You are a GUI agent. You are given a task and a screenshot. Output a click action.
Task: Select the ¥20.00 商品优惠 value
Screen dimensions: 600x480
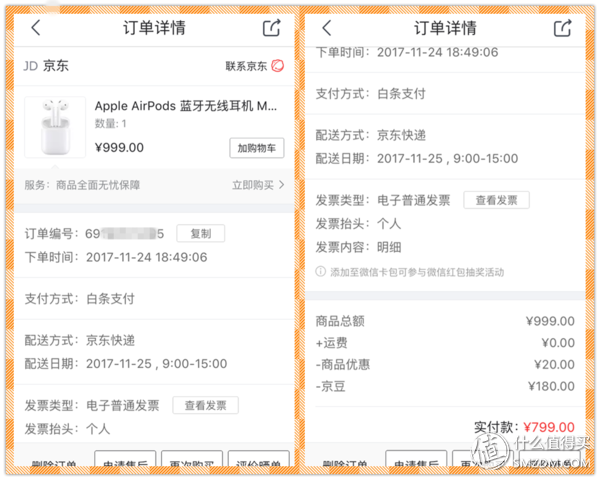[554, 364]
